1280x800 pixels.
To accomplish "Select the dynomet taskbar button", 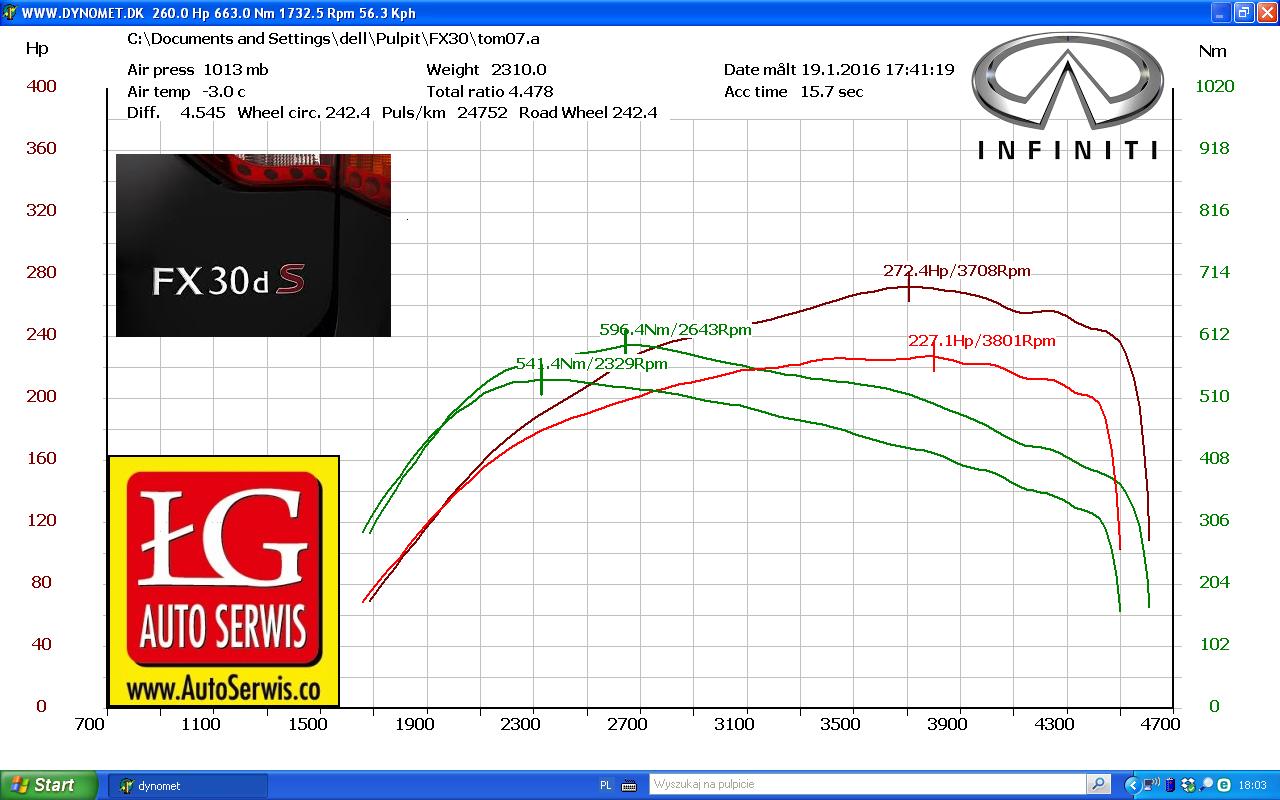I will click(188, 786).
